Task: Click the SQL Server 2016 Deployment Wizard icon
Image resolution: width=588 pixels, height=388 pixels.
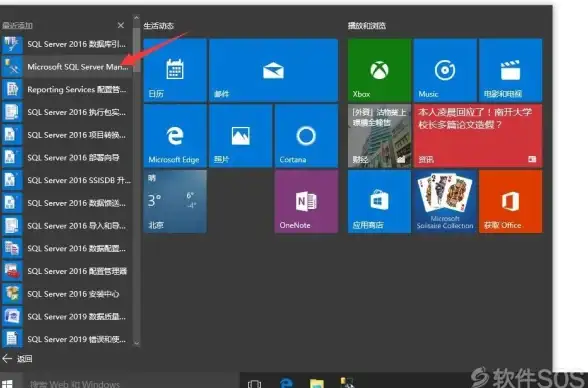Action: pos(12,157)
